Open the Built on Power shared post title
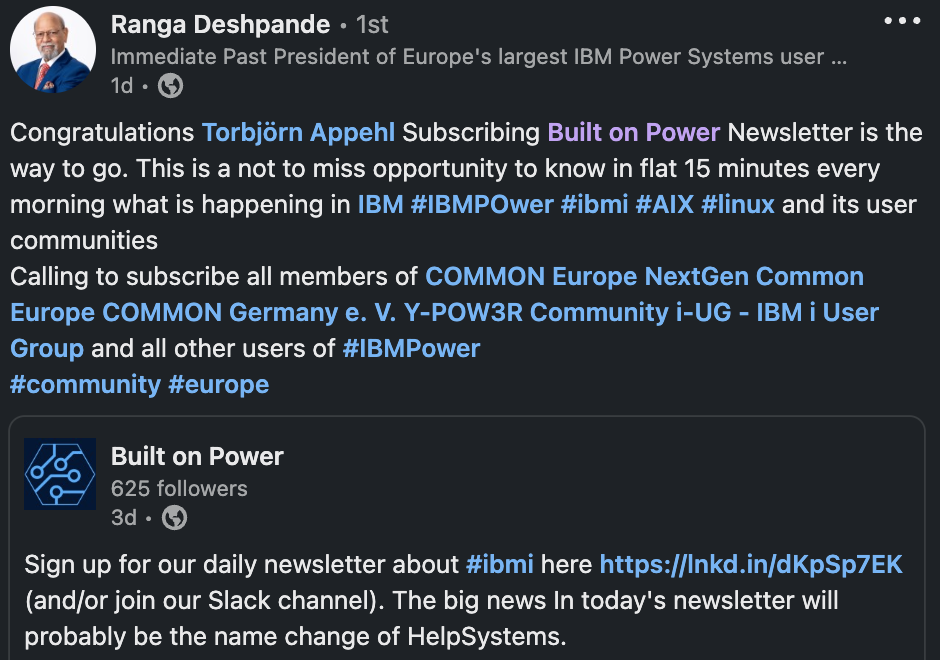Viewport: 940px width, 660px height. 197,456
